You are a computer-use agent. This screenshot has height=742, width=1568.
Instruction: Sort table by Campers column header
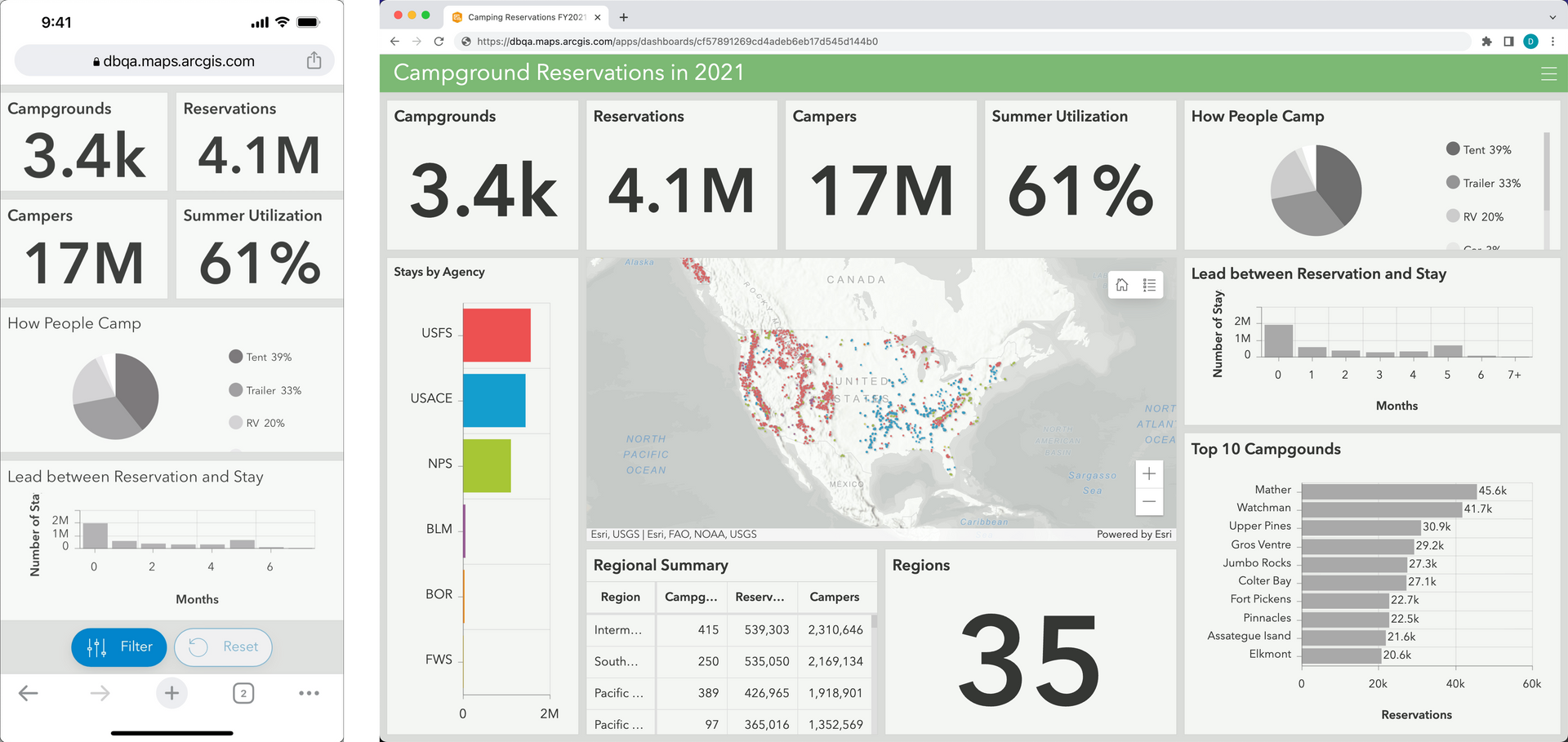click(835, 597)
